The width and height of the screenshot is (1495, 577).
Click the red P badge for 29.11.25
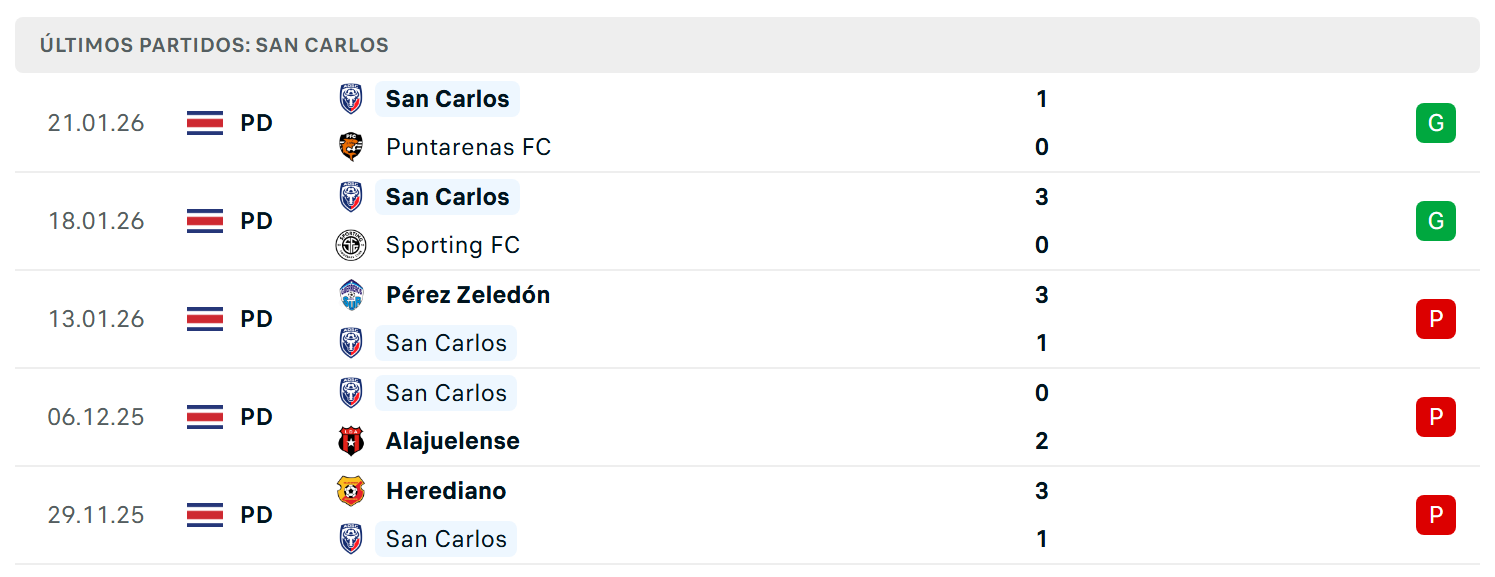pos(1436,515)
